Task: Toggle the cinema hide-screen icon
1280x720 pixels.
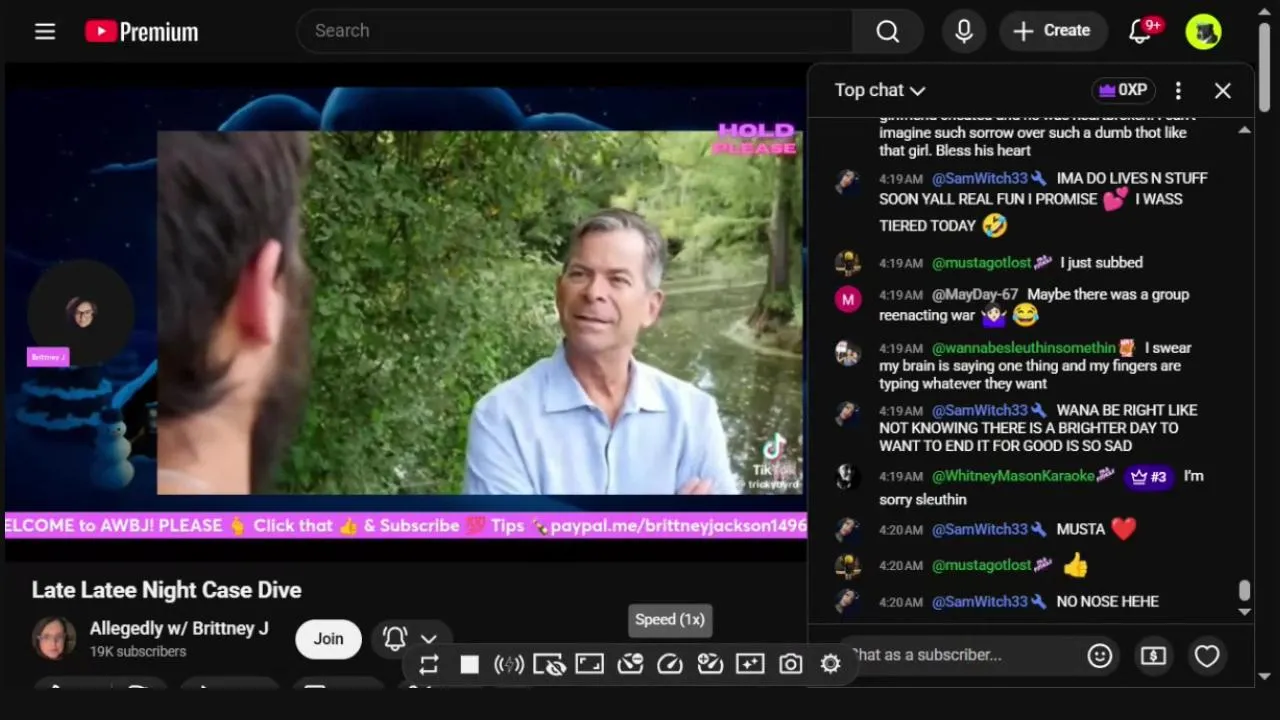Action: pos(549,664)
